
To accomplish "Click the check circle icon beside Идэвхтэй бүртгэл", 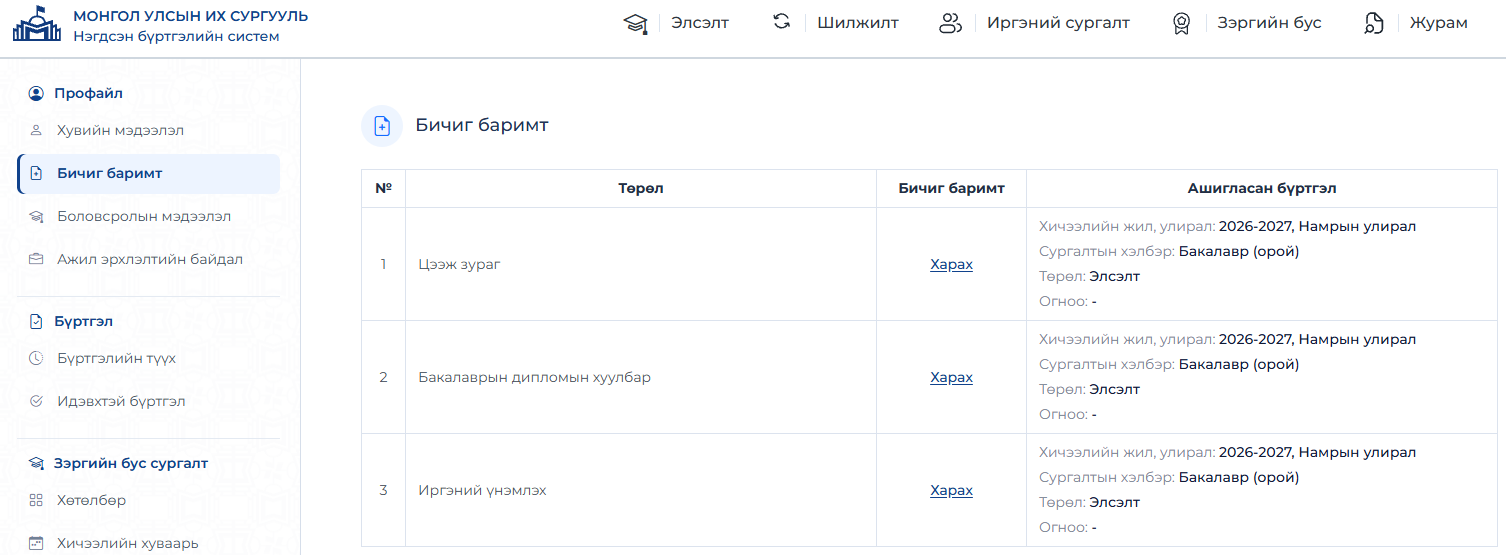I will tap(36, 401).
